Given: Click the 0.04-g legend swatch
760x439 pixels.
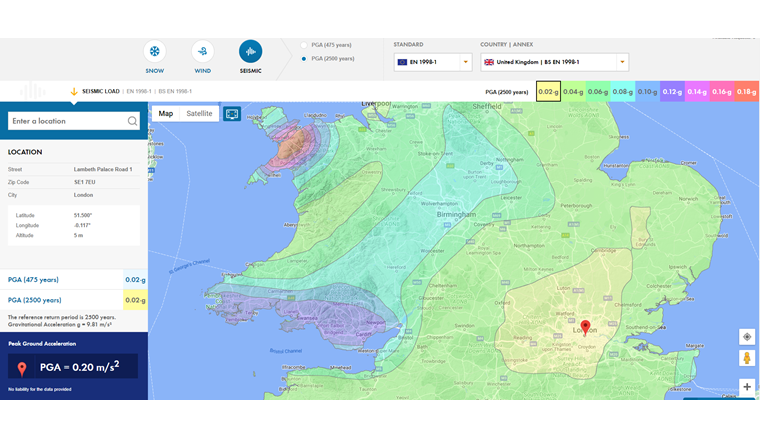Looking at the screenshot, I should pos(573,92).
